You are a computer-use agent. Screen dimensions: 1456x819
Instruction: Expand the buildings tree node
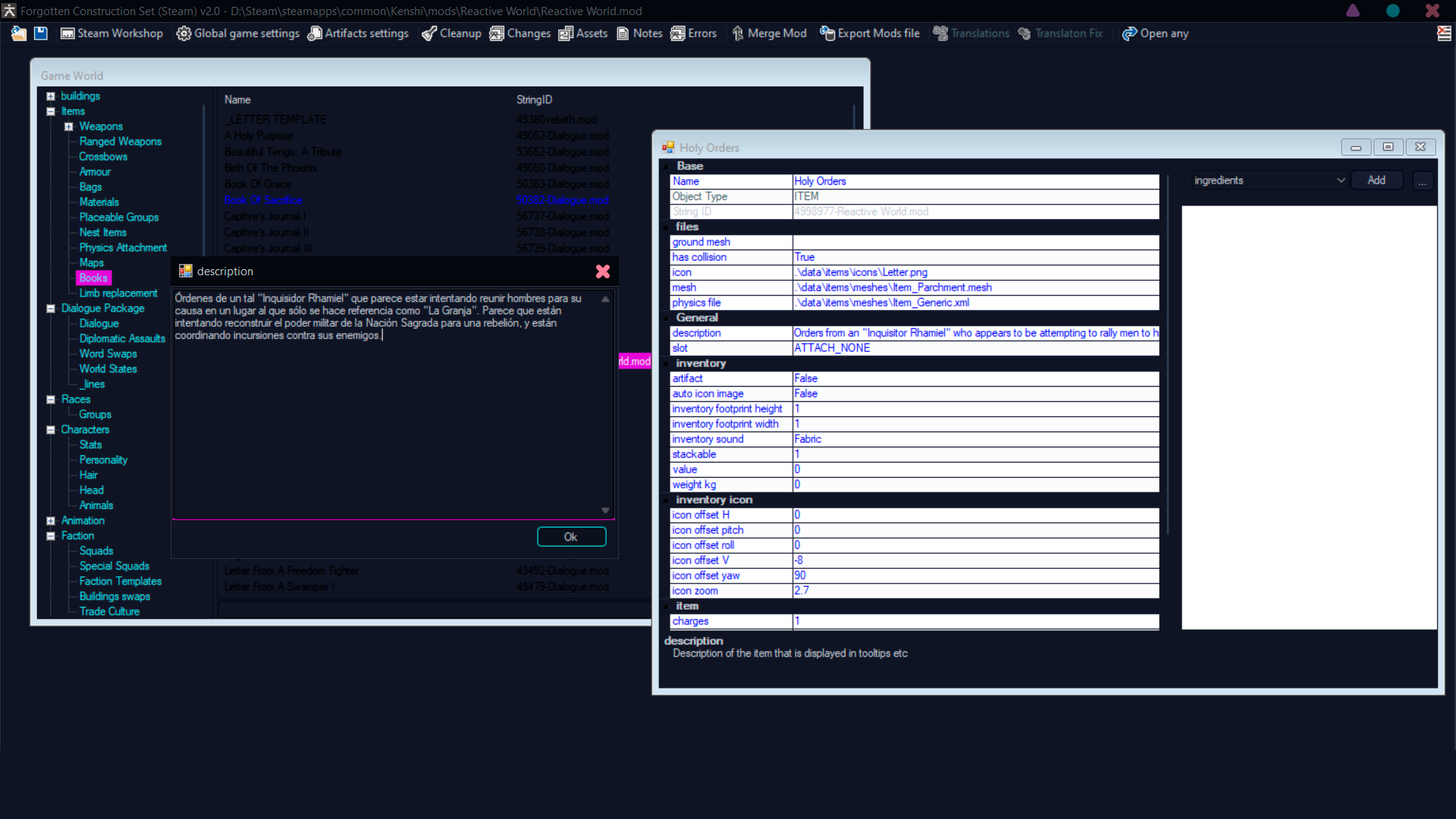(51, 96)
